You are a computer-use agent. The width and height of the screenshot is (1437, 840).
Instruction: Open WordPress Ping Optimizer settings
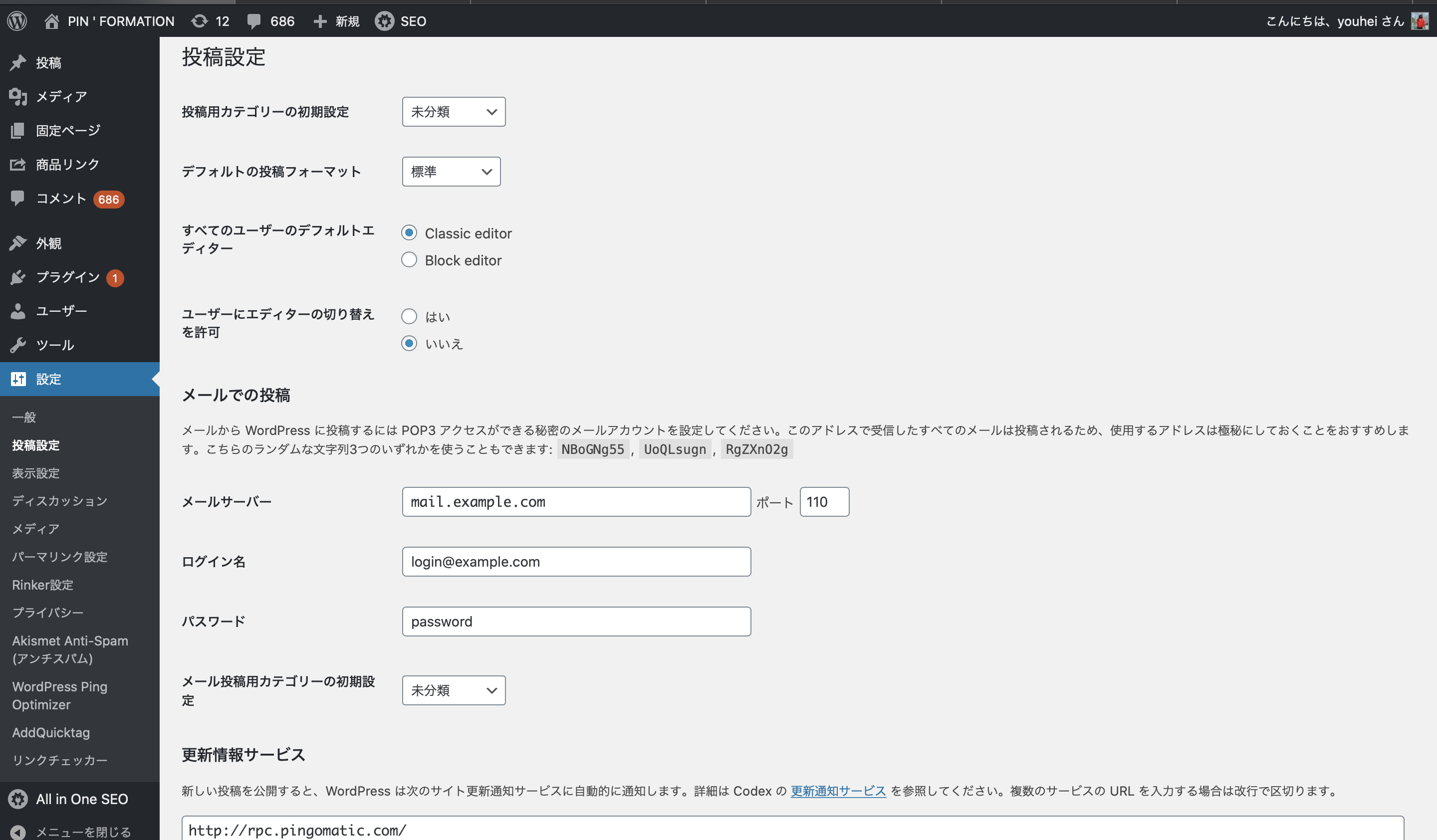tap(60, 696)
